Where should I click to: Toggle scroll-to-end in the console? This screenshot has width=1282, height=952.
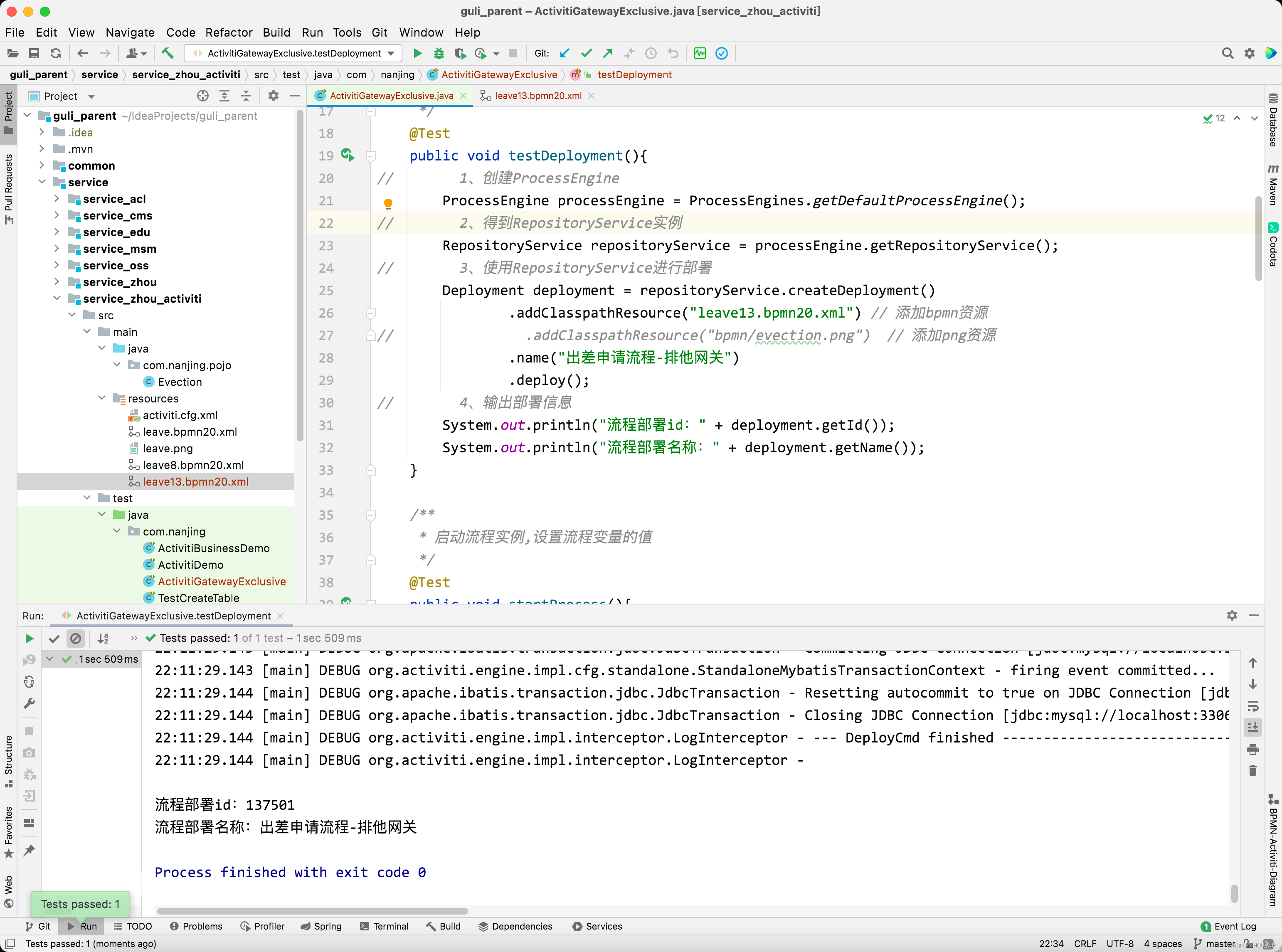1252,727
